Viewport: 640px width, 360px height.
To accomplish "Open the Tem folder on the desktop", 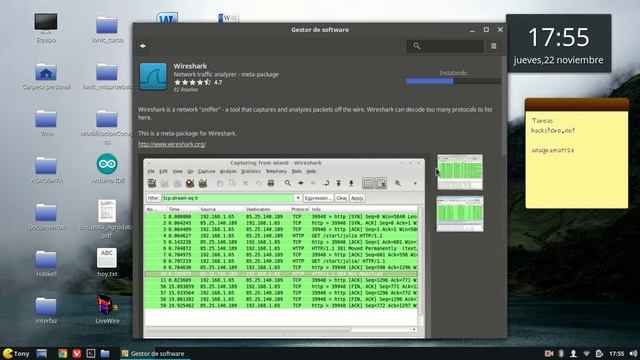I will pos(46,122).
